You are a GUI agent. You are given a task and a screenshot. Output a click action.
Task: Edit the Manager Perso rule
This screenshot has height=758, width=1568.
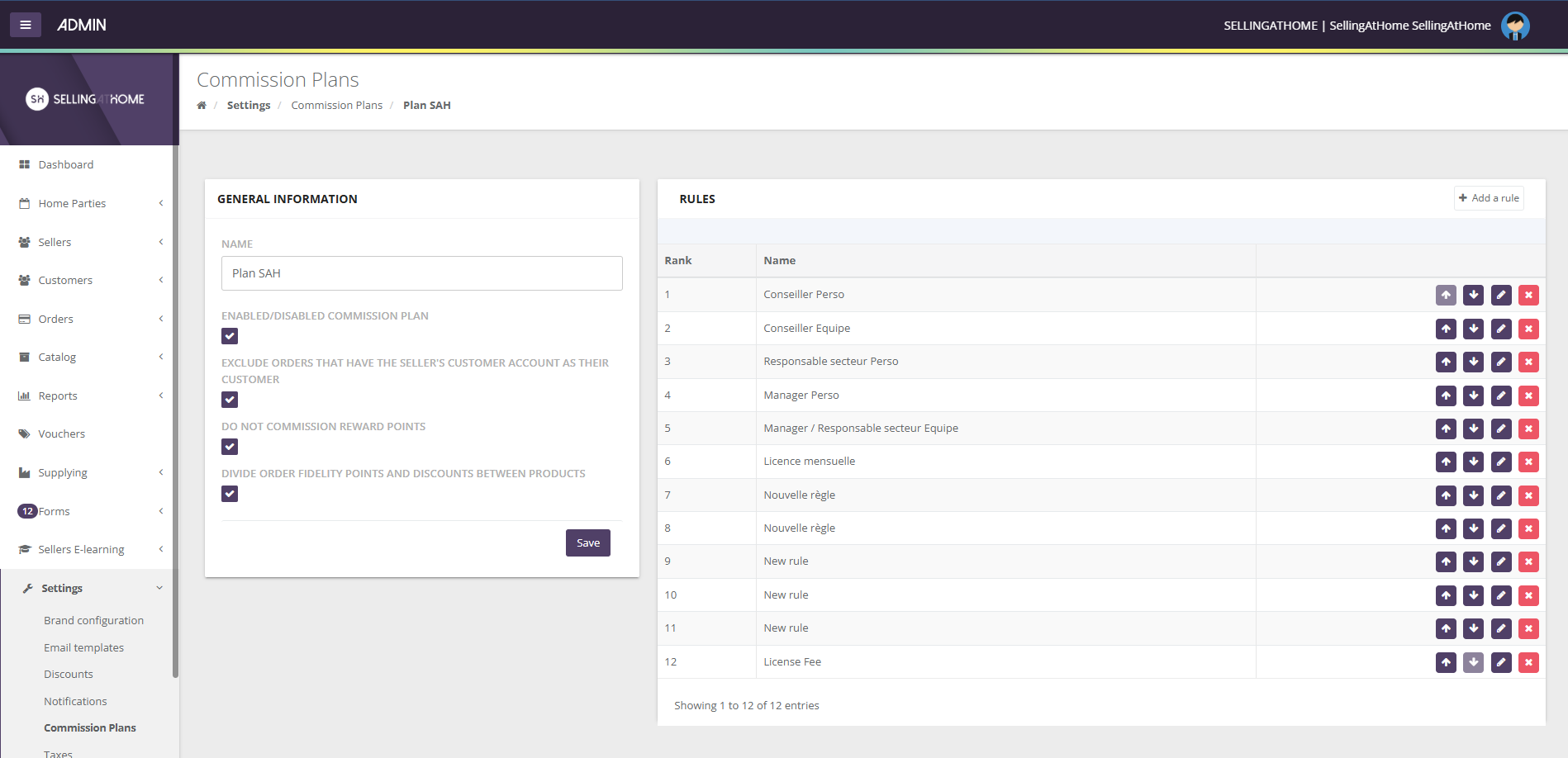(1501, 396)
